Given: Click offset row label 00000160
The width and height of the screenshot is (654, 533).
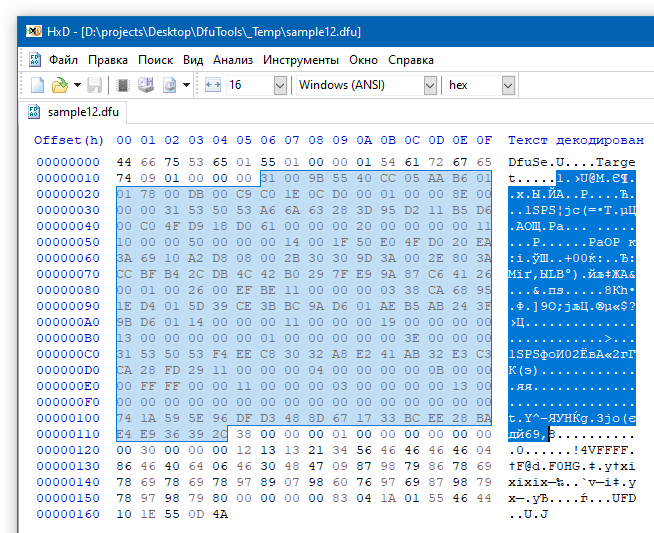Looking at the screenshot, I should [68, 514].
